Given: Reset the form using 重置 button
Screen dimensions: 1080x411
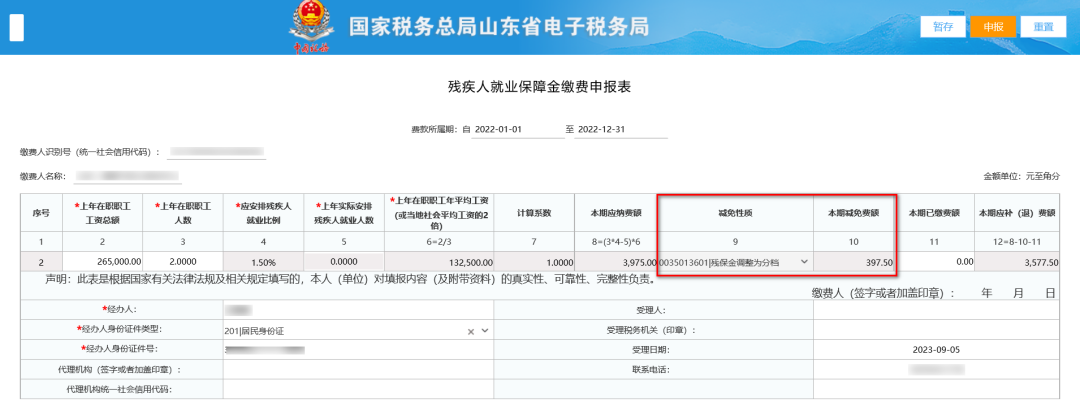Looking at the screenshot, I should tap(1043, 27).
